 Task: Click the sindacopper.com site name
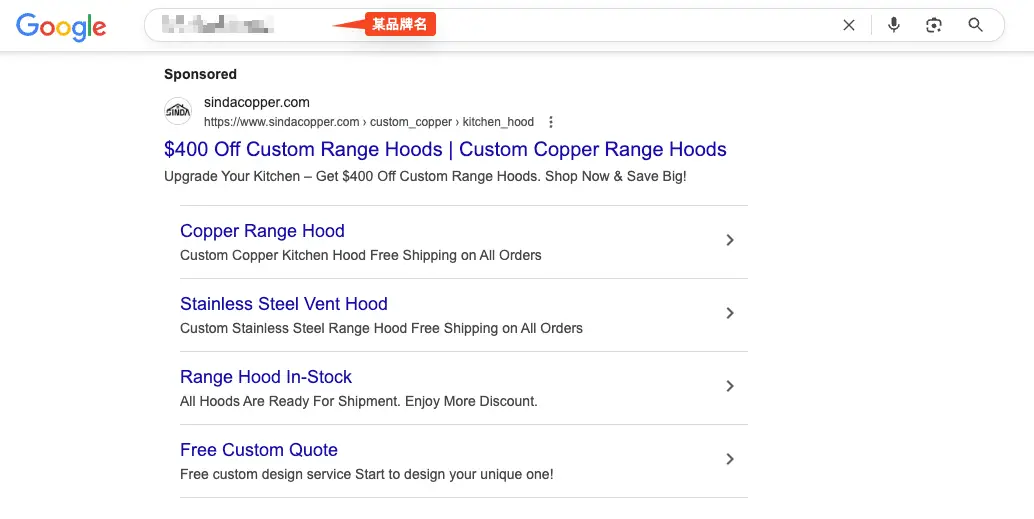[x=257, y=102]
